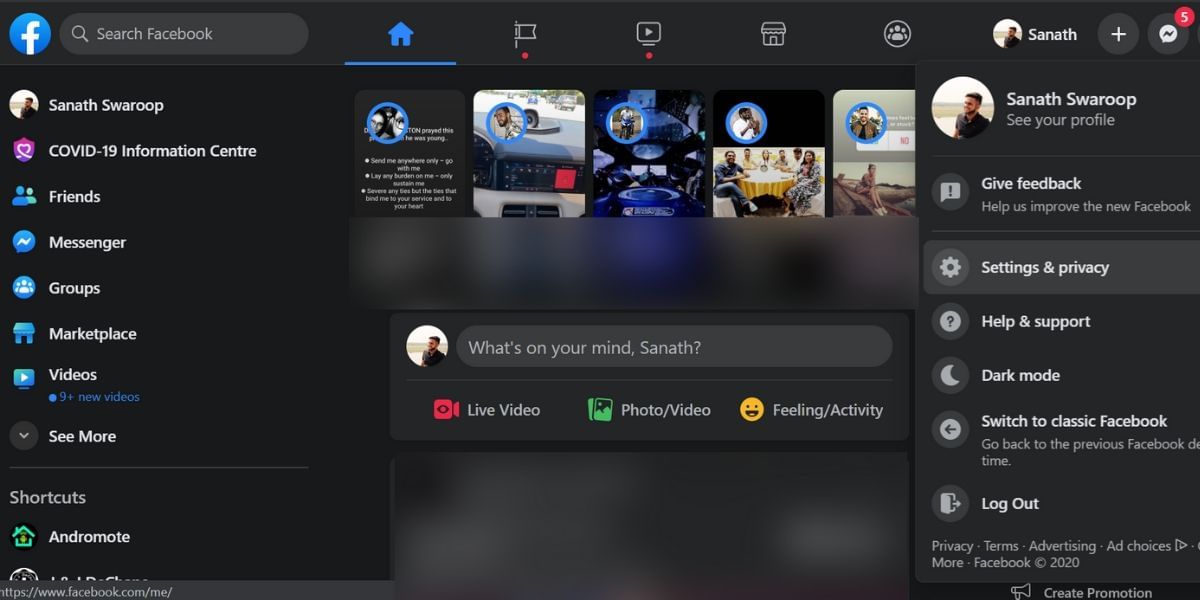Click the Terms footer link
The height and width of the screenshot is (600, 1200).
(1001, 546)
